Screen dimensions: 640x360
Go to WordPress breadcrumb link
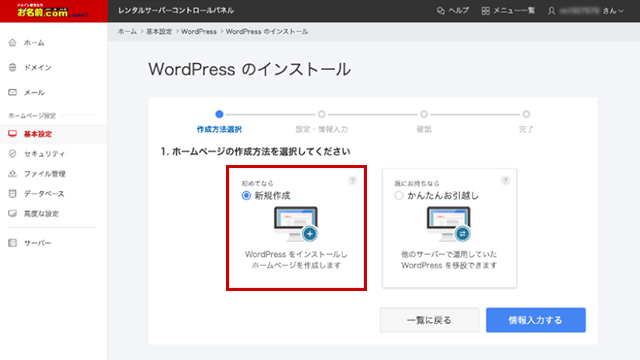(x=199, y=31)
